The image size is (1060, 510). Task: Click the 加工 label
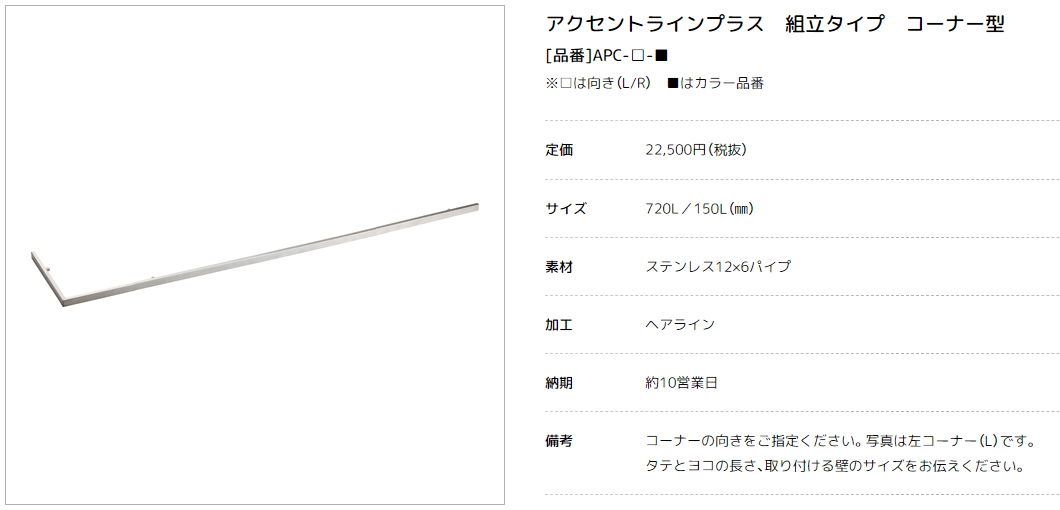559,325
